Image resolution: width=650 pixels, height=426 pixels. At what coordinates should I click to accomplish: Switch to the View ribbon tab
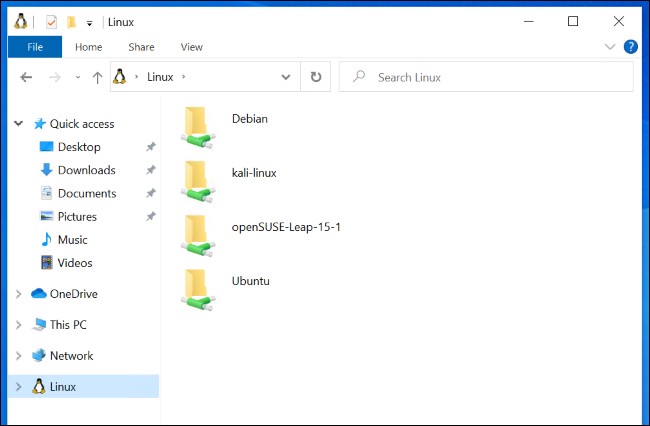(x=191, y=47)
